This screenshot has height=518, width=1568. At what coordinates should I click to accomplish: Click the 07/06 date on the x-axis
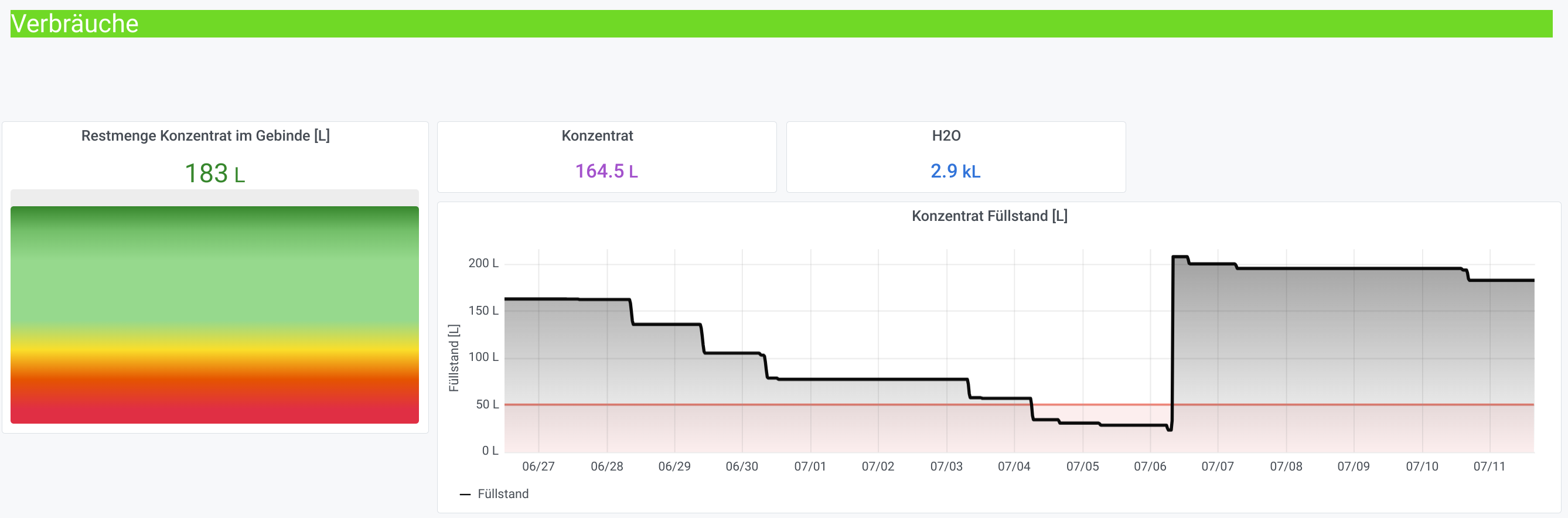coord(1150,466)
